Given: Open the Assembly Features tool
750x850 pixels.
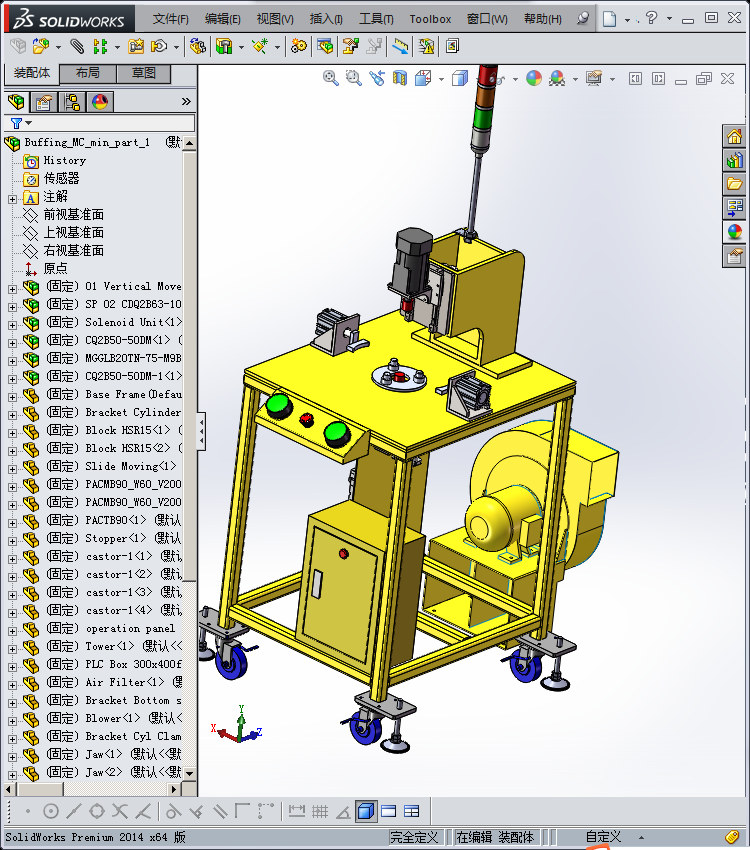Looking at the screenshot, I should [x=224, y=47].
